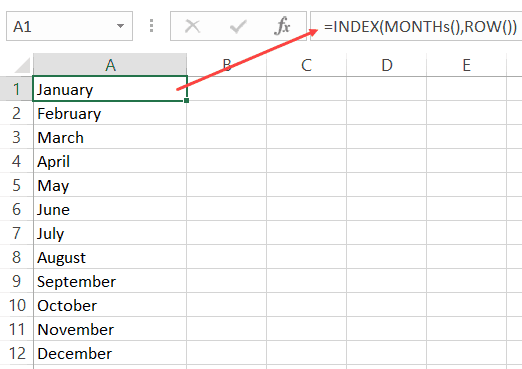The width and height of the screenshot is (522, 369).
Task: Select column E header
Action: tap(466, 65)
